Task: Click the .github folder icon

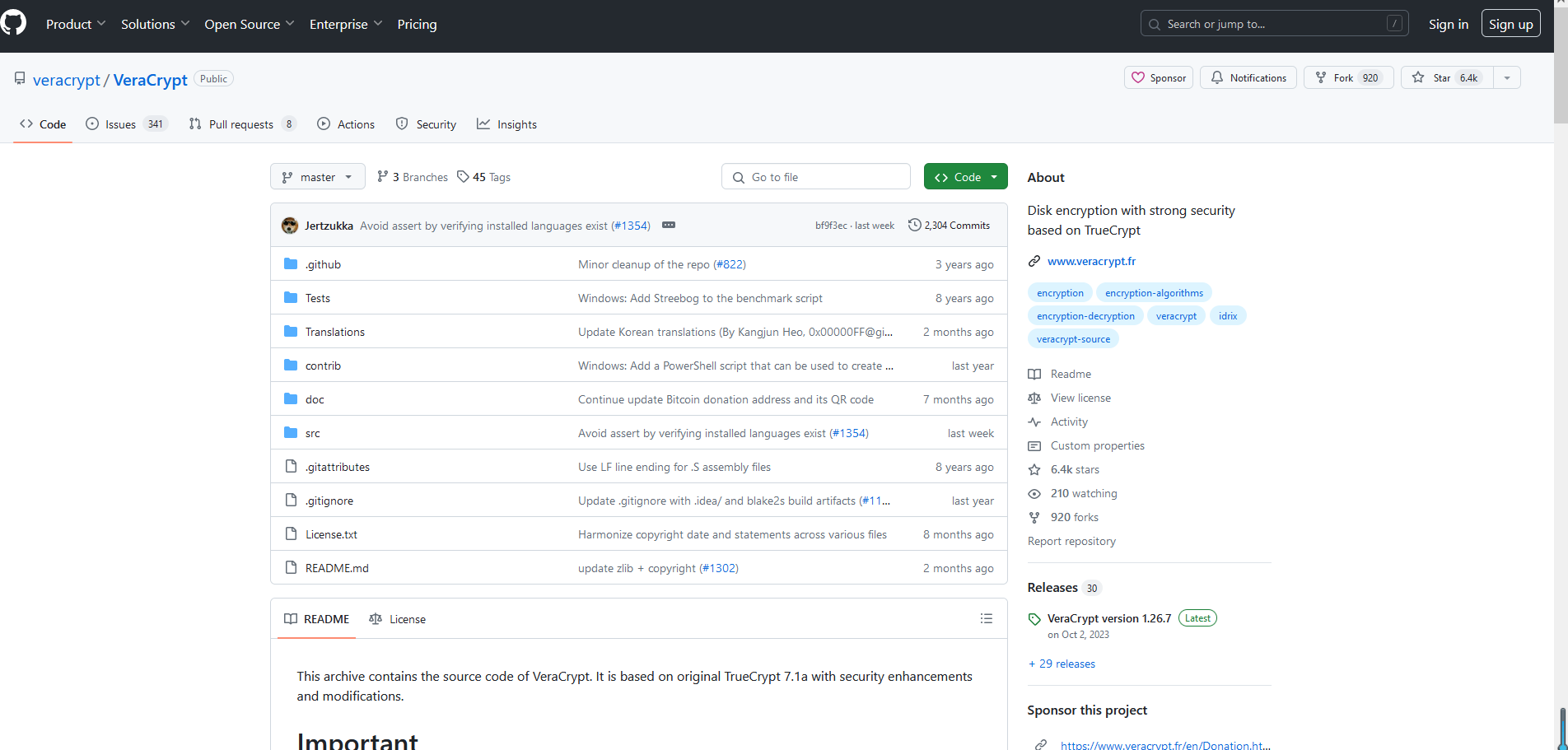Action: click(x=291, y=263)
